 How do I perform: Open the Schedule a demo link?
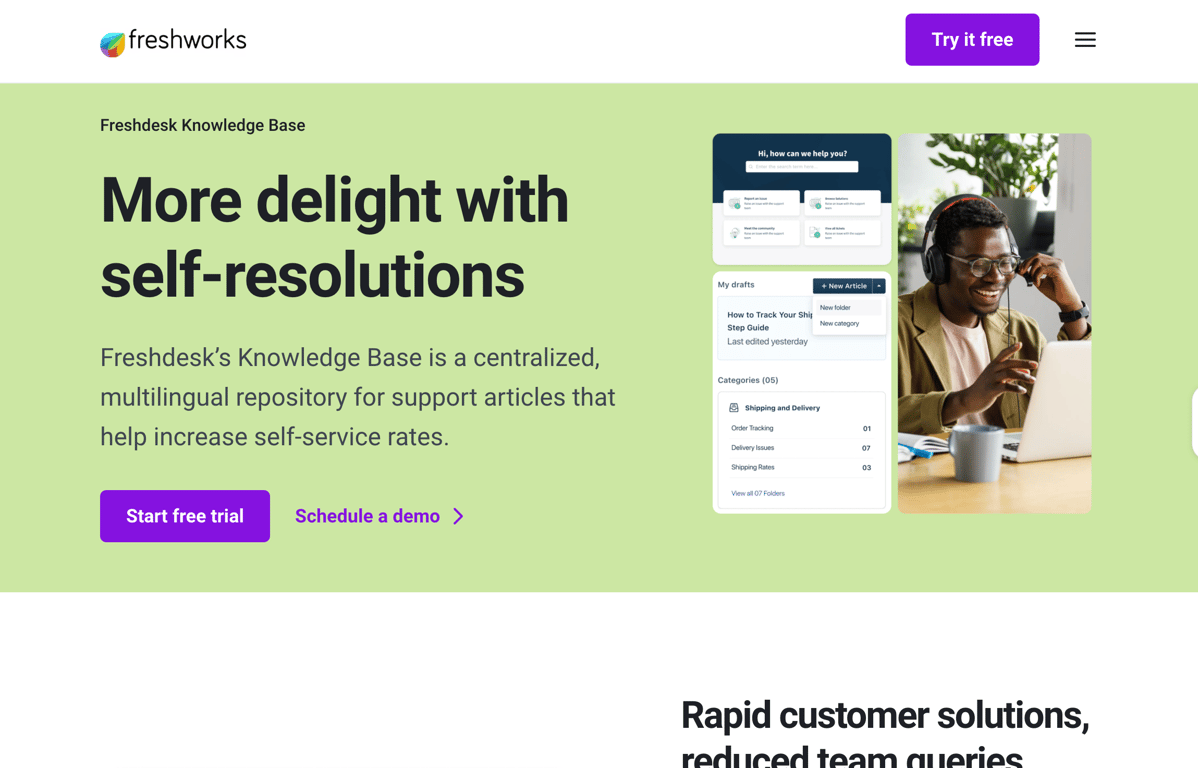click(x=367, y=516)
